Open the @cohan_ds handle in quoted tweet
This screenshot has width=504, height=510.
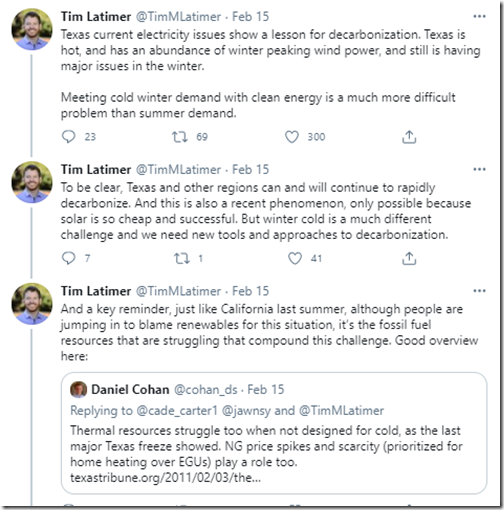point(206,389)
